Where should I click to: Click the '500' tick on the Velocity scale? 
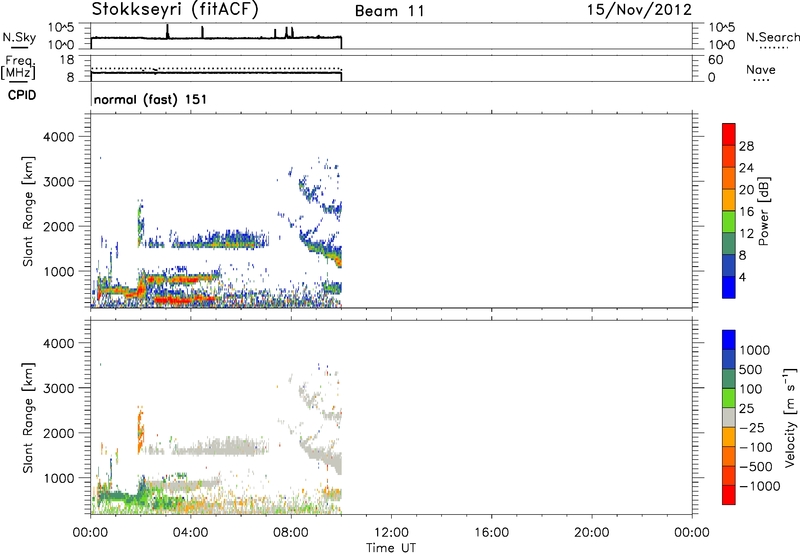(x=751, y=369)
